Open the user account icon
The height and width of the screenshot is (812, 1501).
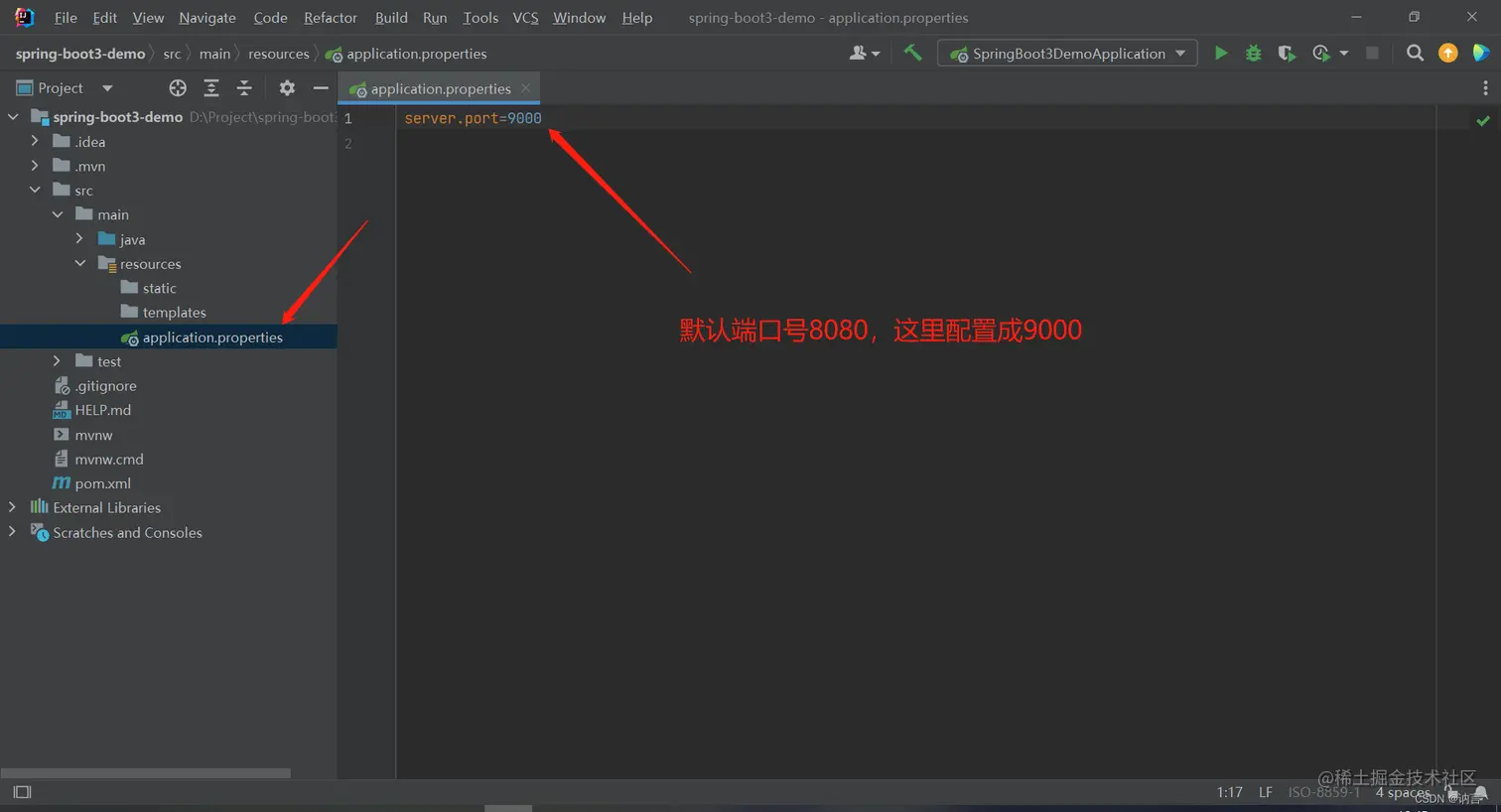(865, 54)
